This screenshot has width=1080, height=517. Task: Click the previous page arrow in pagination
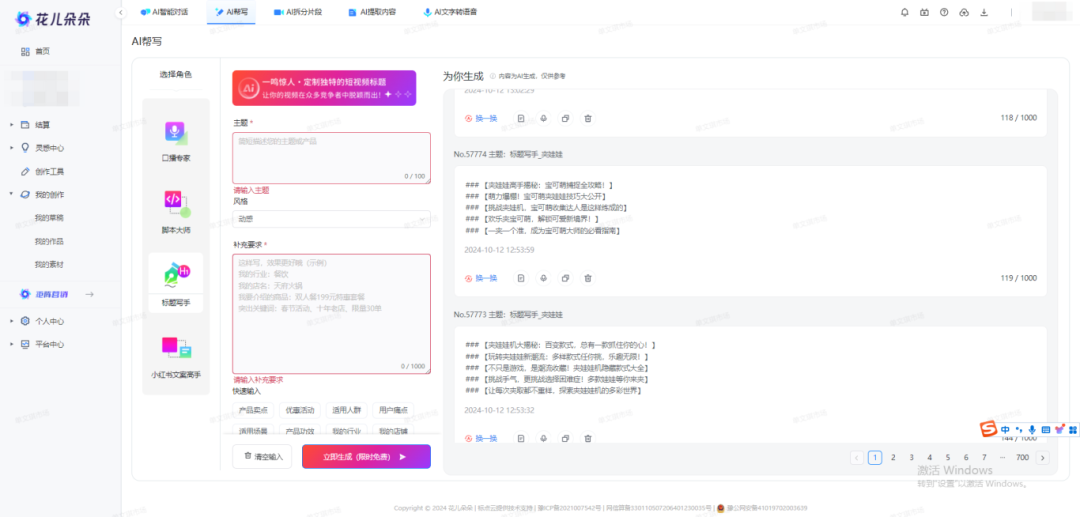point(857,457)
